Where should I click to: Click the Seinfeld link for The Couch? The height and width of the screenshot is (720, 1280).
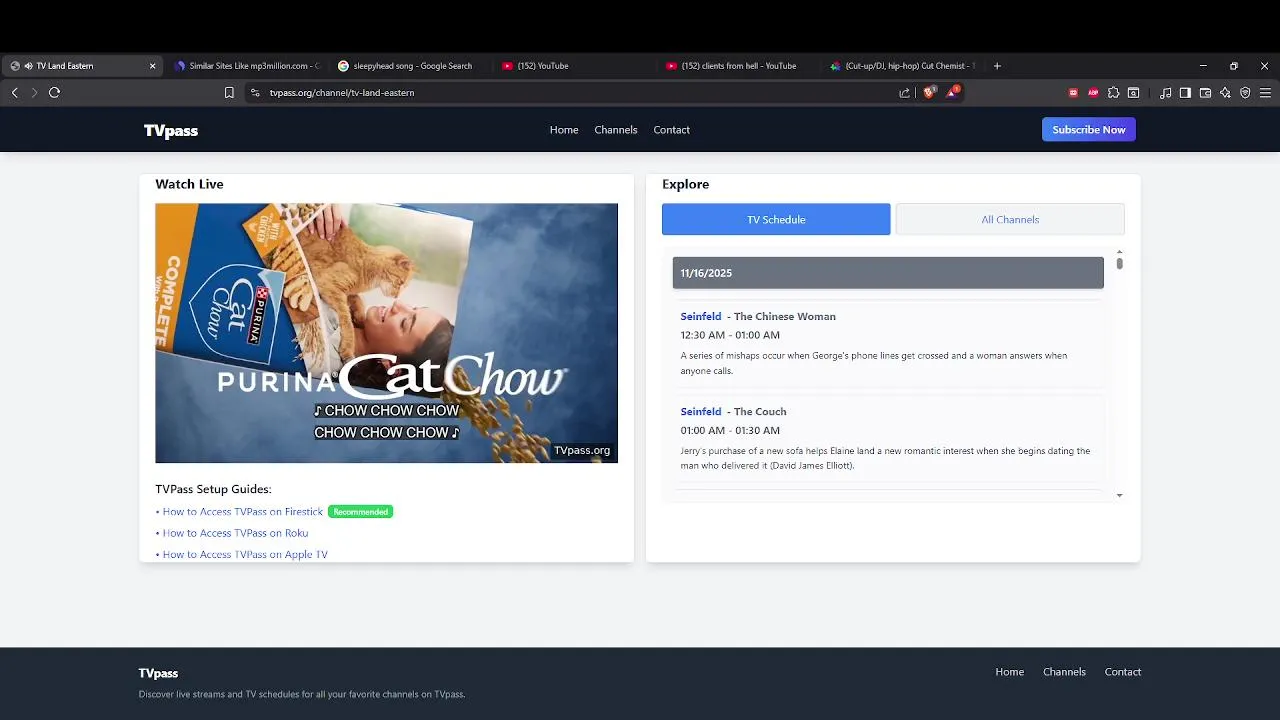(701, 411)
